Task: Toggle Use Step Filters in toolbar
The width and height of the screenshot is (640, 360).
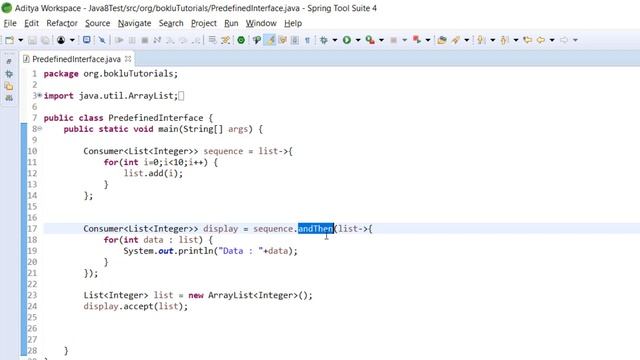Action: point(225,40)
